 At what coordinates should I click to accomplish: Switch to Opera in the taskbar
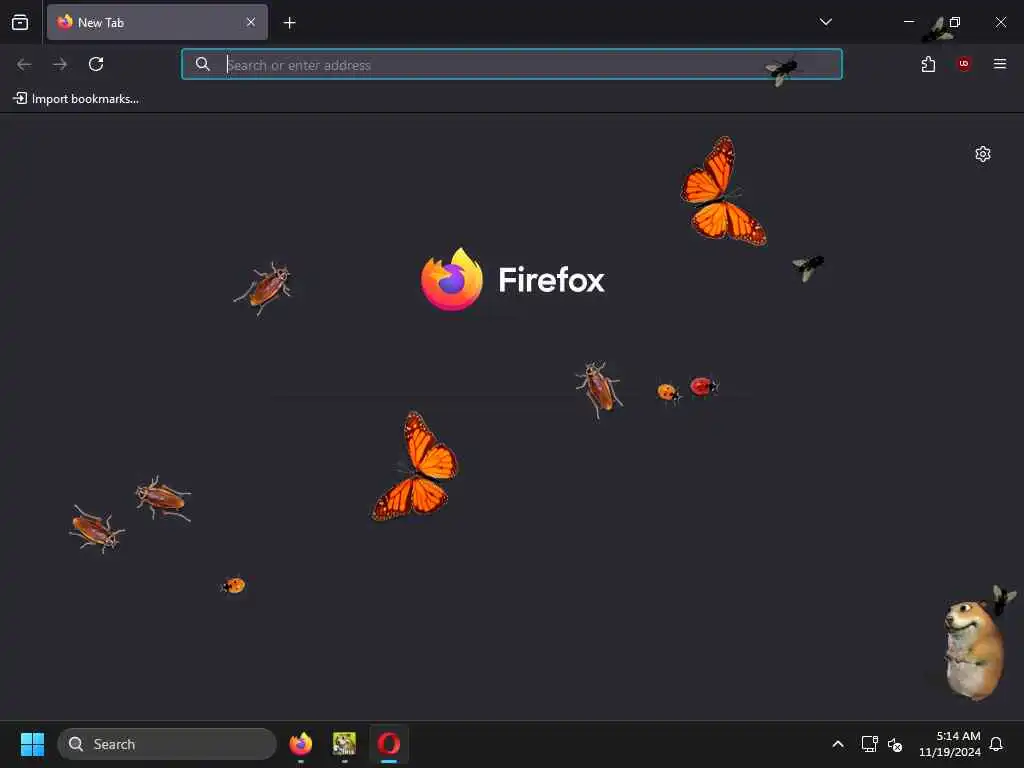coord(389,744)
